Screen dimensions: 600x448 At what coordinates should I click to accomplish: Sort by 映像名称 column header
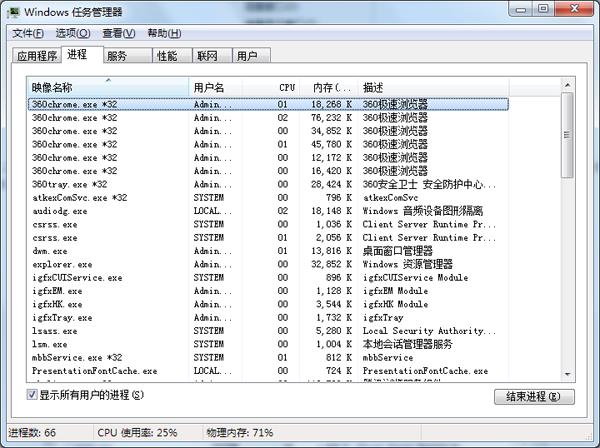tap(108, 88)
